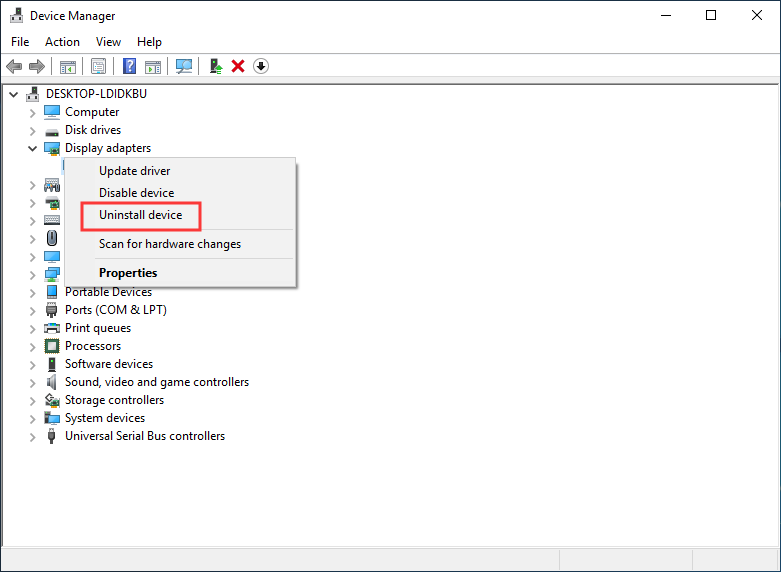Select Scan for hardware changes in context menu
The width and height of the screenshot is (781, 572).
pyautogui.click(x=180, y=244)
